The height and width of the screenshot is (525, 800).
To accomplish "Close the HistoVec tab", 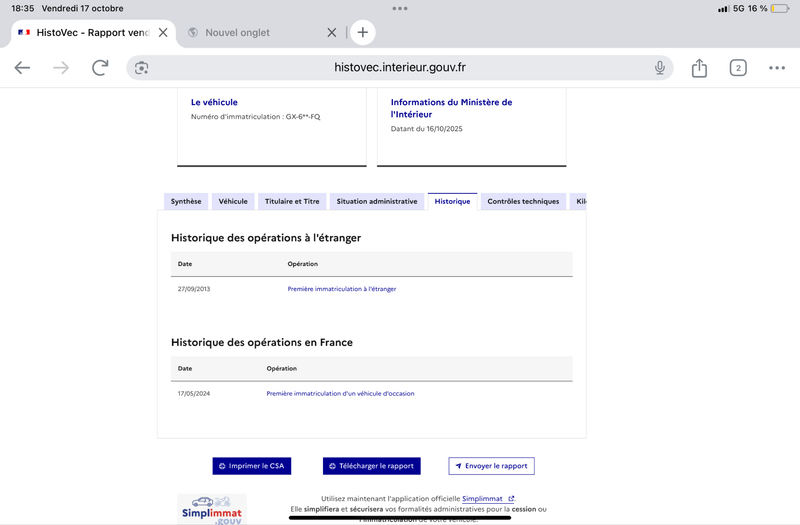I will (163, 32).
